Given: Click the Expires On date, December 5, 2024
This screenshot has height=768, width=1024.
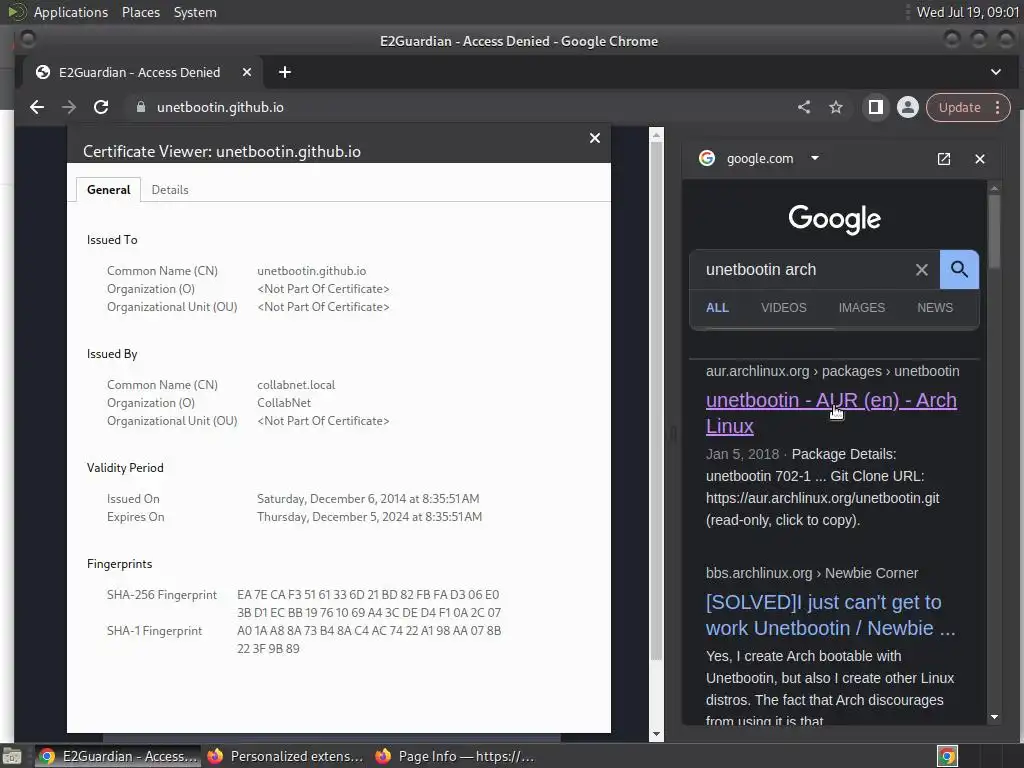Looking at the screenshot, I should [370, 517].
